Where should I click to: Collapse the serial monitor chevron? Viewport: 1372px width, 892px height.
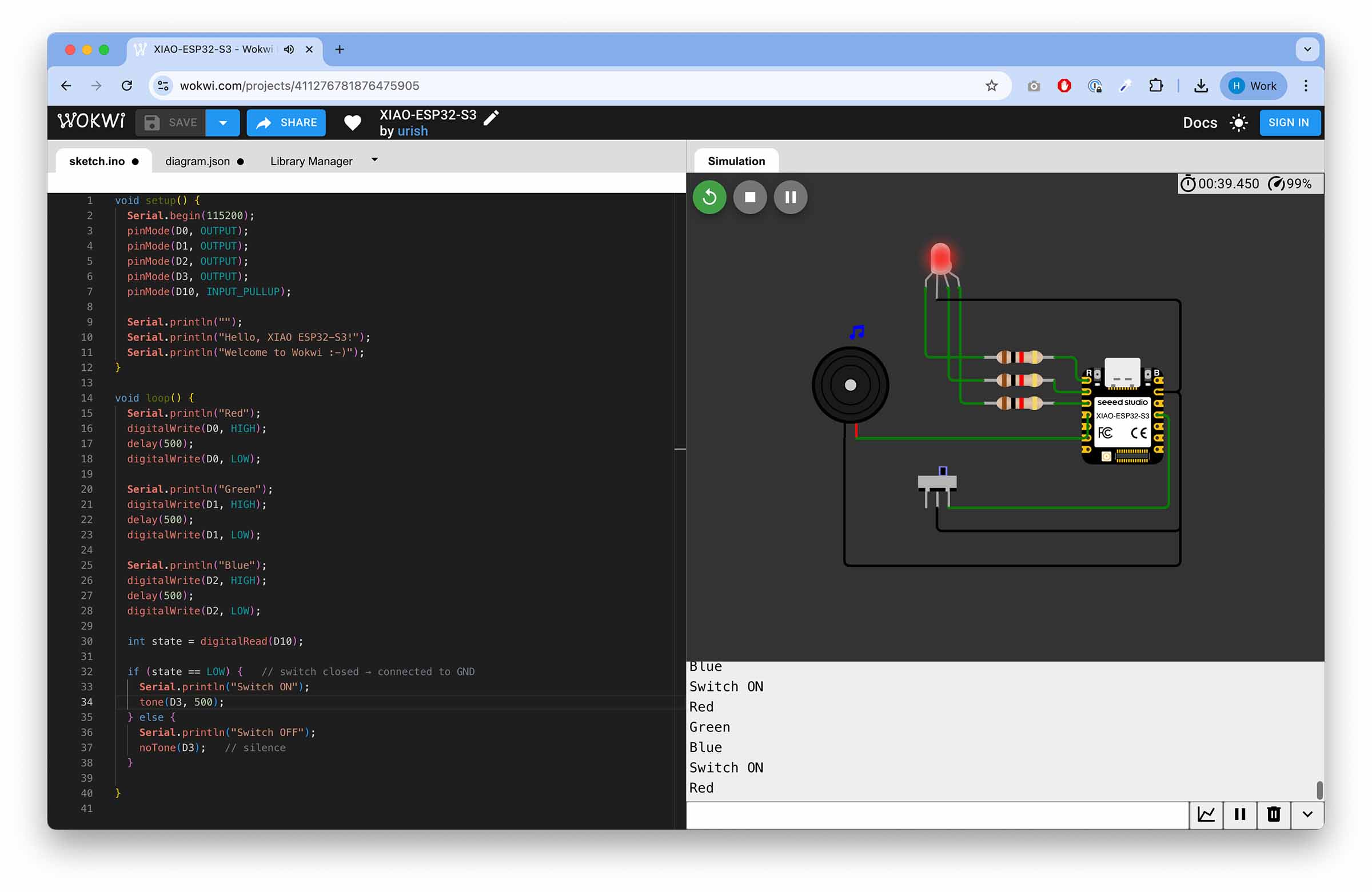(1307, 814)
